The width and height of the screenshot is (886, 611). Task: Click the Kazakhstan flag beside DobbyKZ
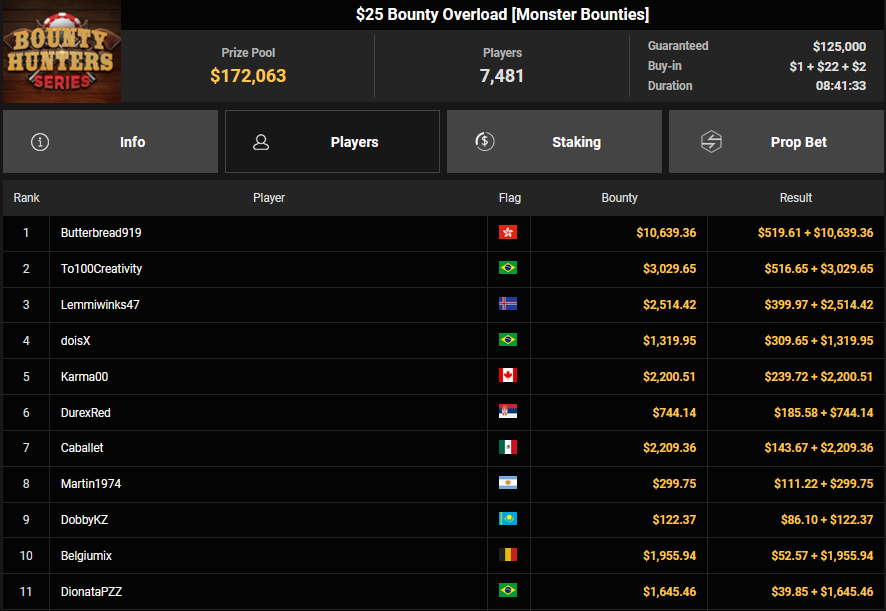508,520
